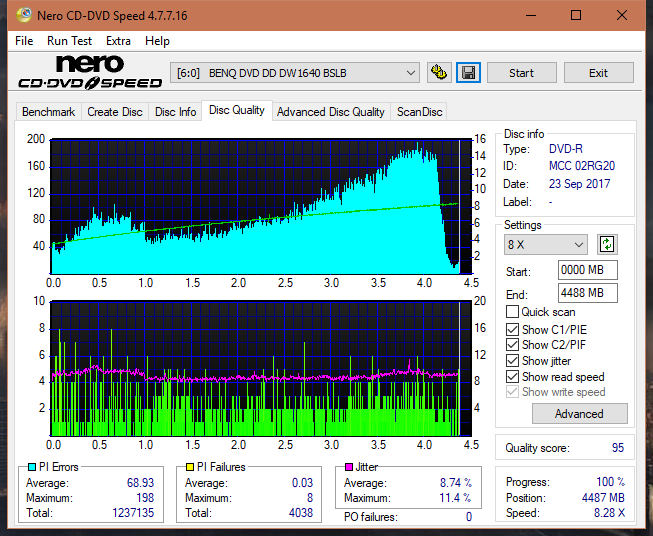This screenshot has height=536, width=653.
Task: Disable Show C1/PIE checkbox
Action: tap(512, 329)
